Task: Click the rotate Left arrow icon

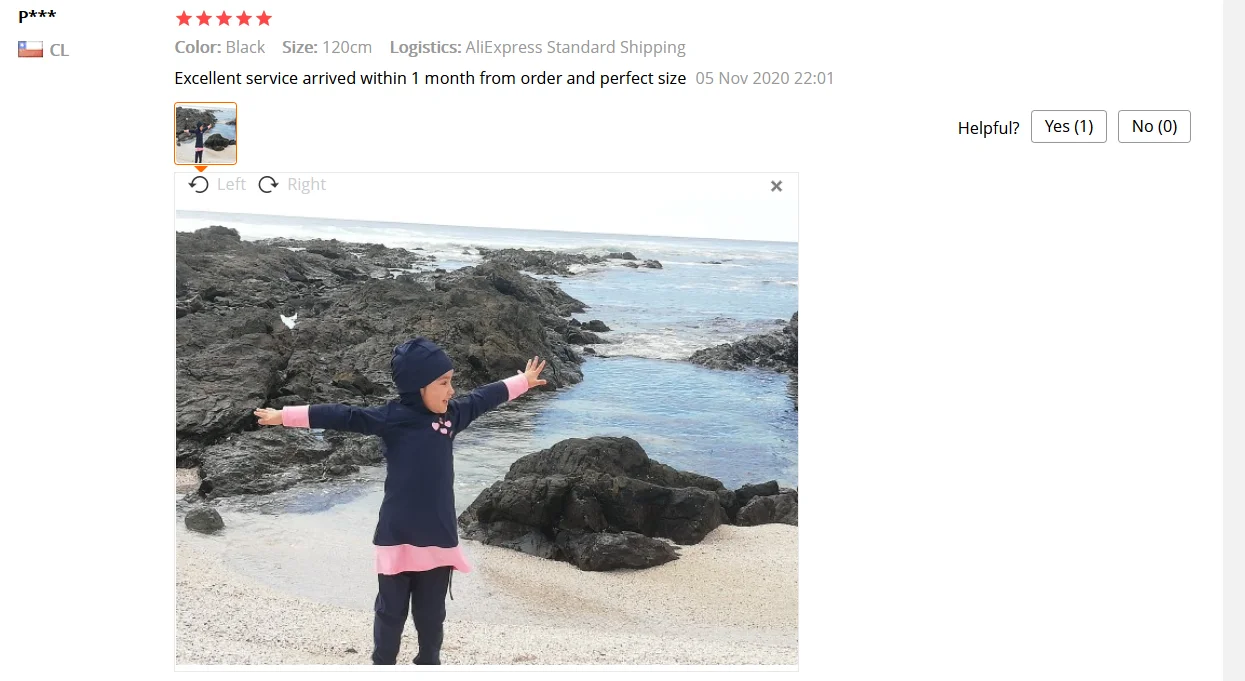Action: [x=199, y=184]
